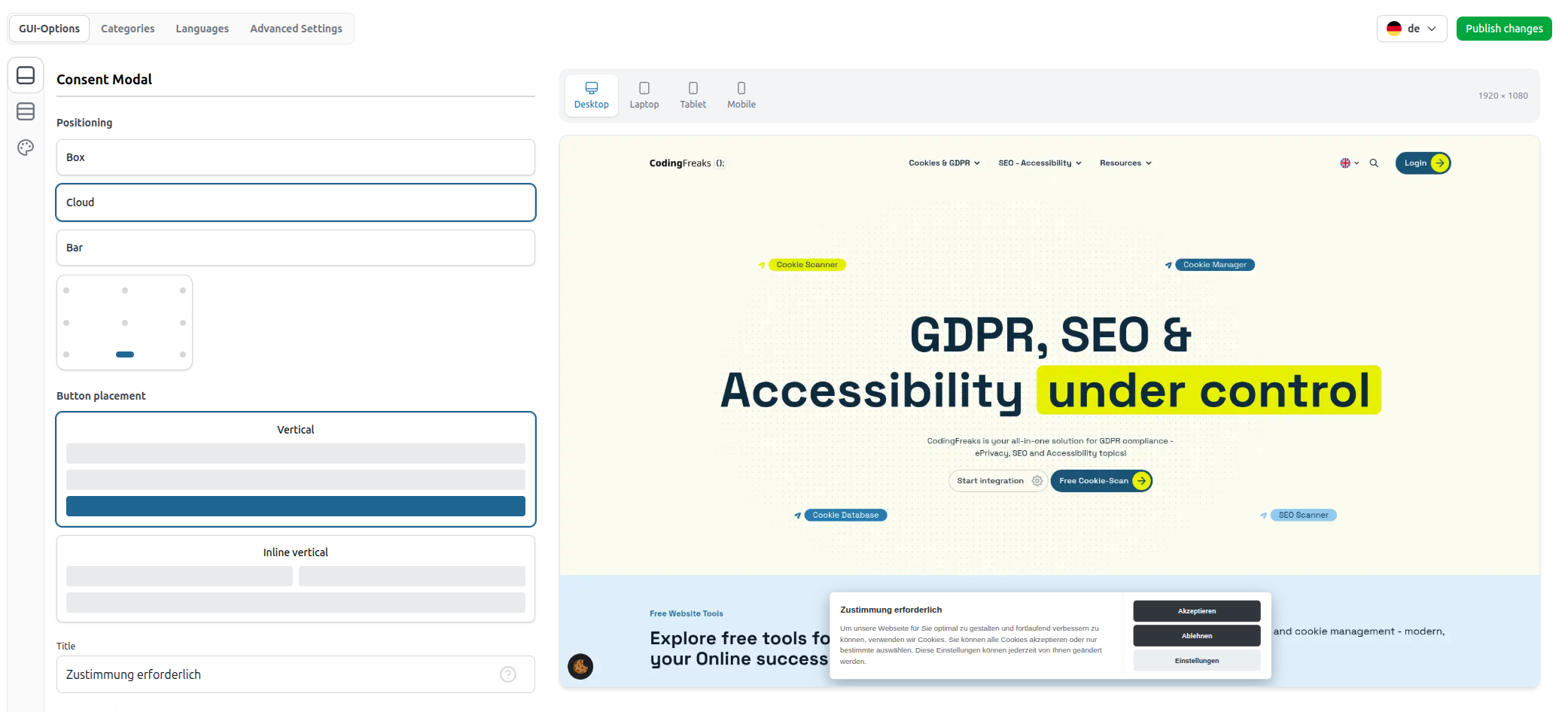
Task: Expand Cookies & GDPR menu in preview
Action: [944, 163]
